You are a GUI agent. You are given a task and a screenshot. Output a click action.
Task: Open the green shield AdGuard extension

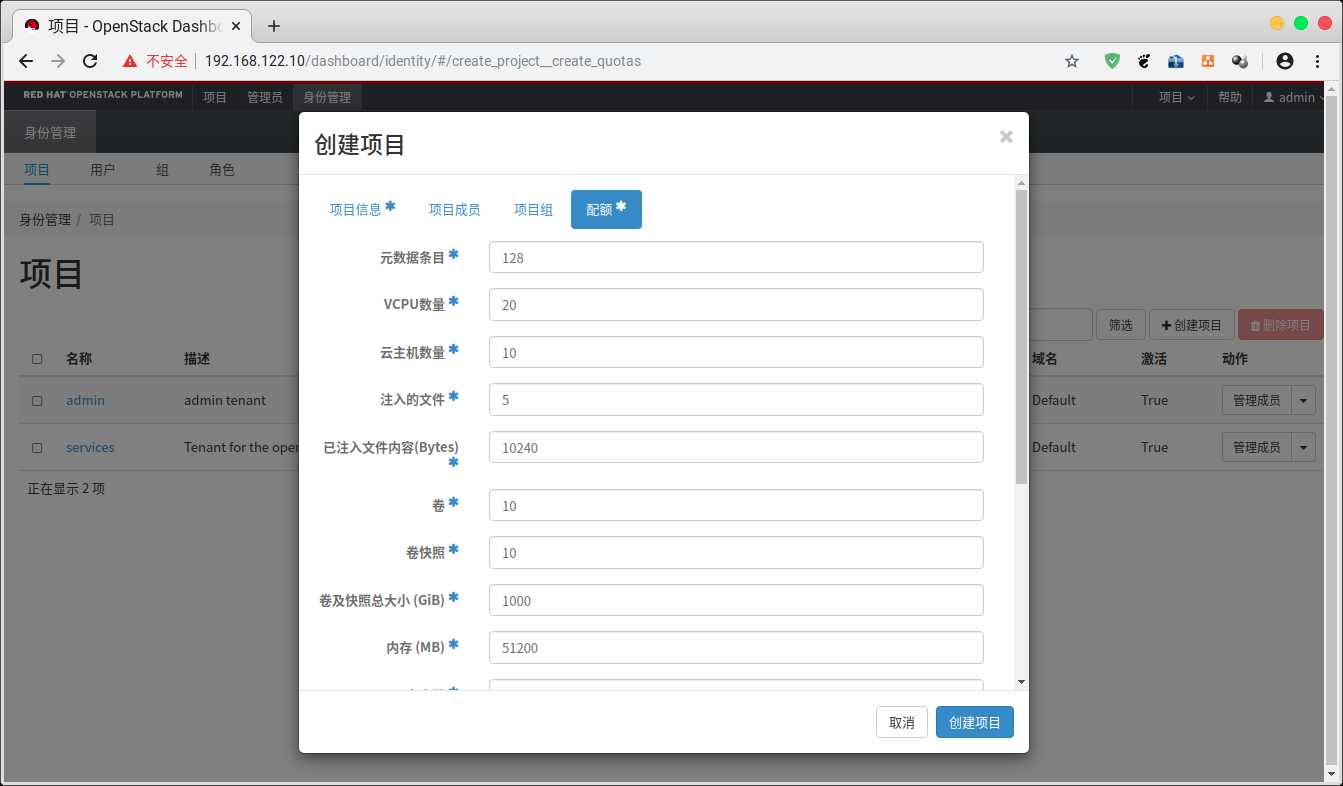[1112, 61]
